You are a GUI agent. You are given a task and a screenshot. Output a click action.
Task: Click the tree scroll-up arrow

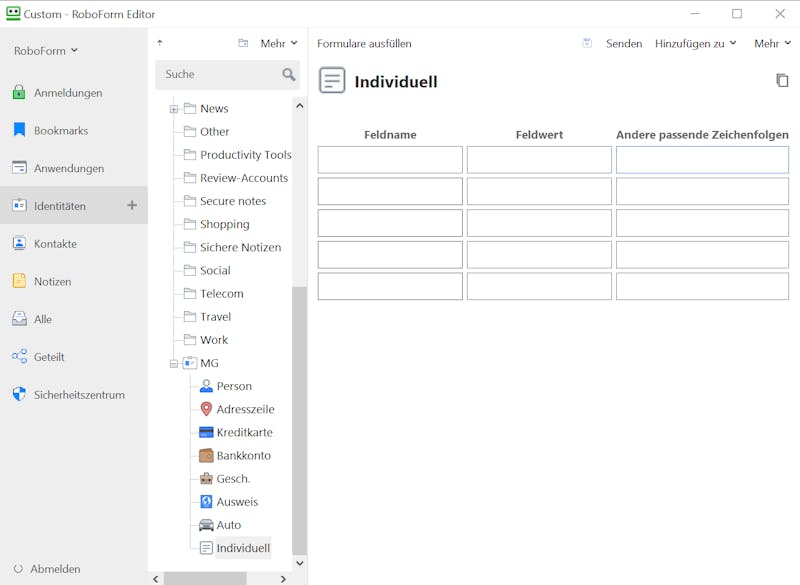300,106
